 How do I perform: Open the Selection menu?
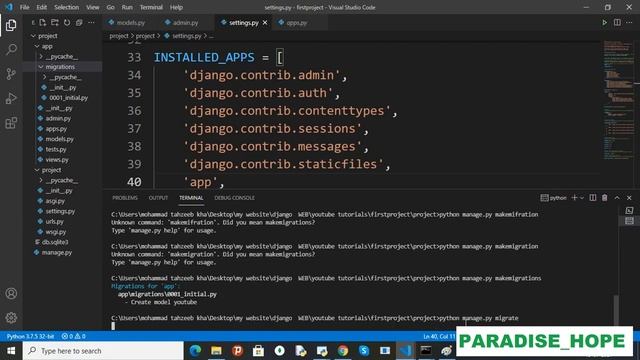coord(67,7)
